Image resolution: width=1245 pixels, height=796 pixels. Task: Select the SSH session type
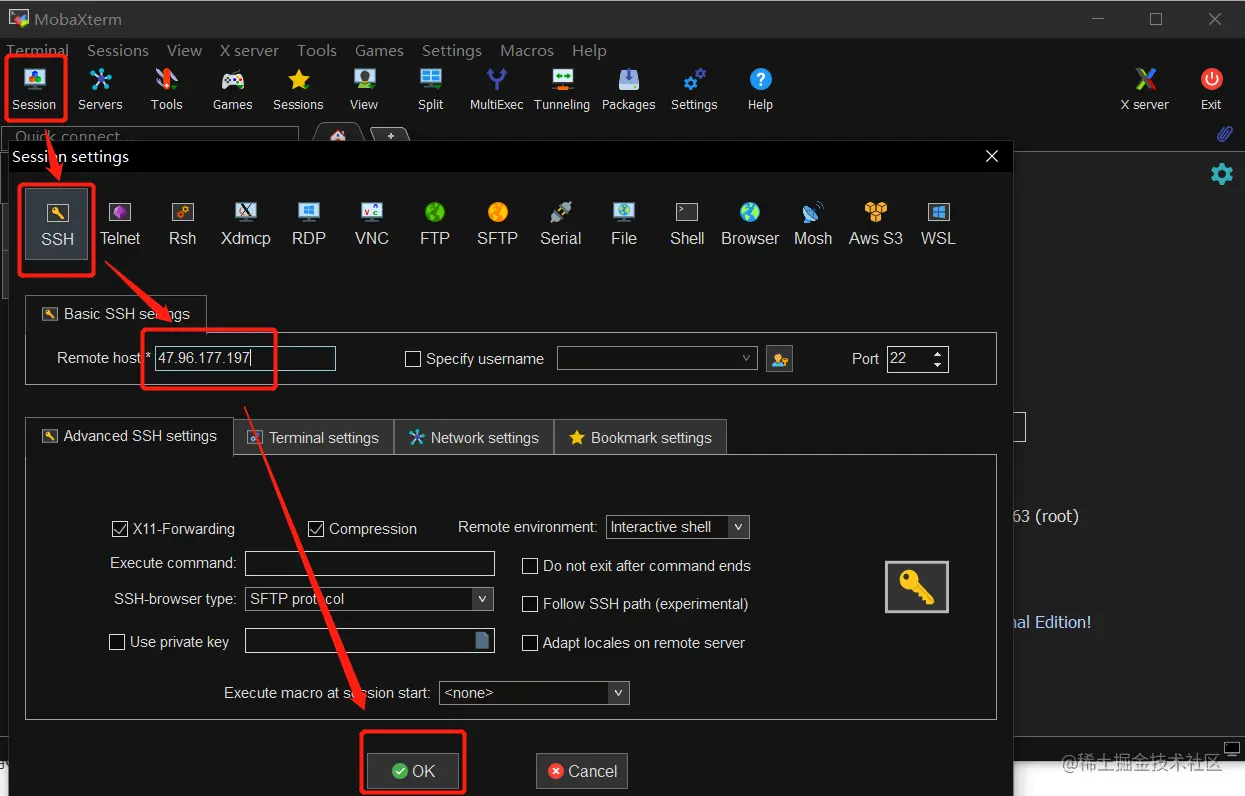coord(58,224)
